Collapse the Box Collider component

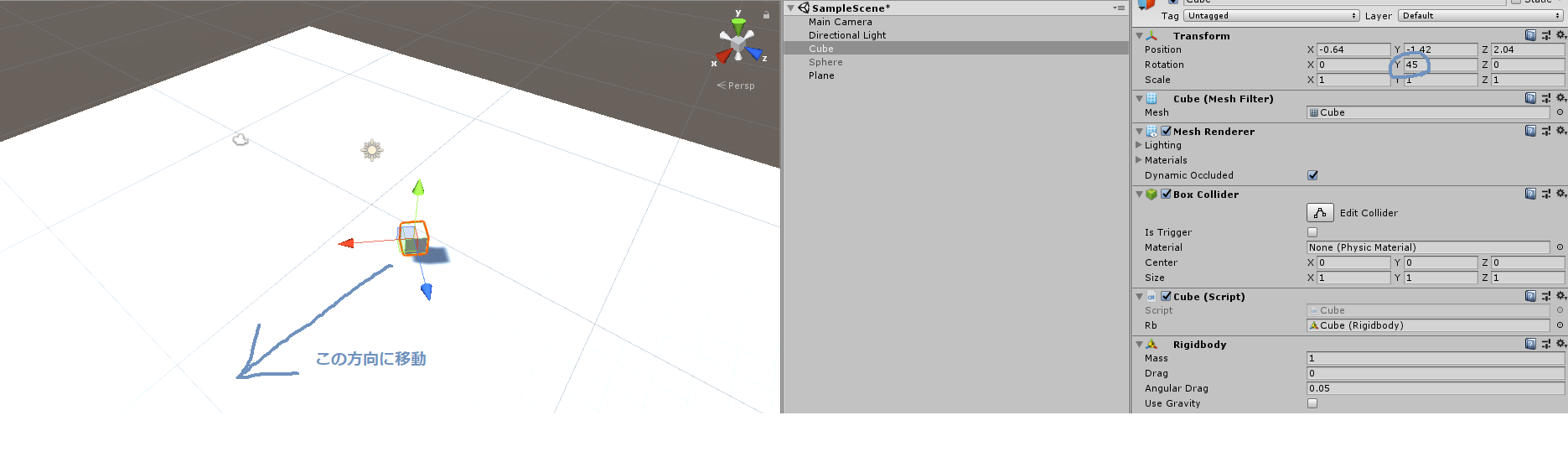[x=1139, y=195]
